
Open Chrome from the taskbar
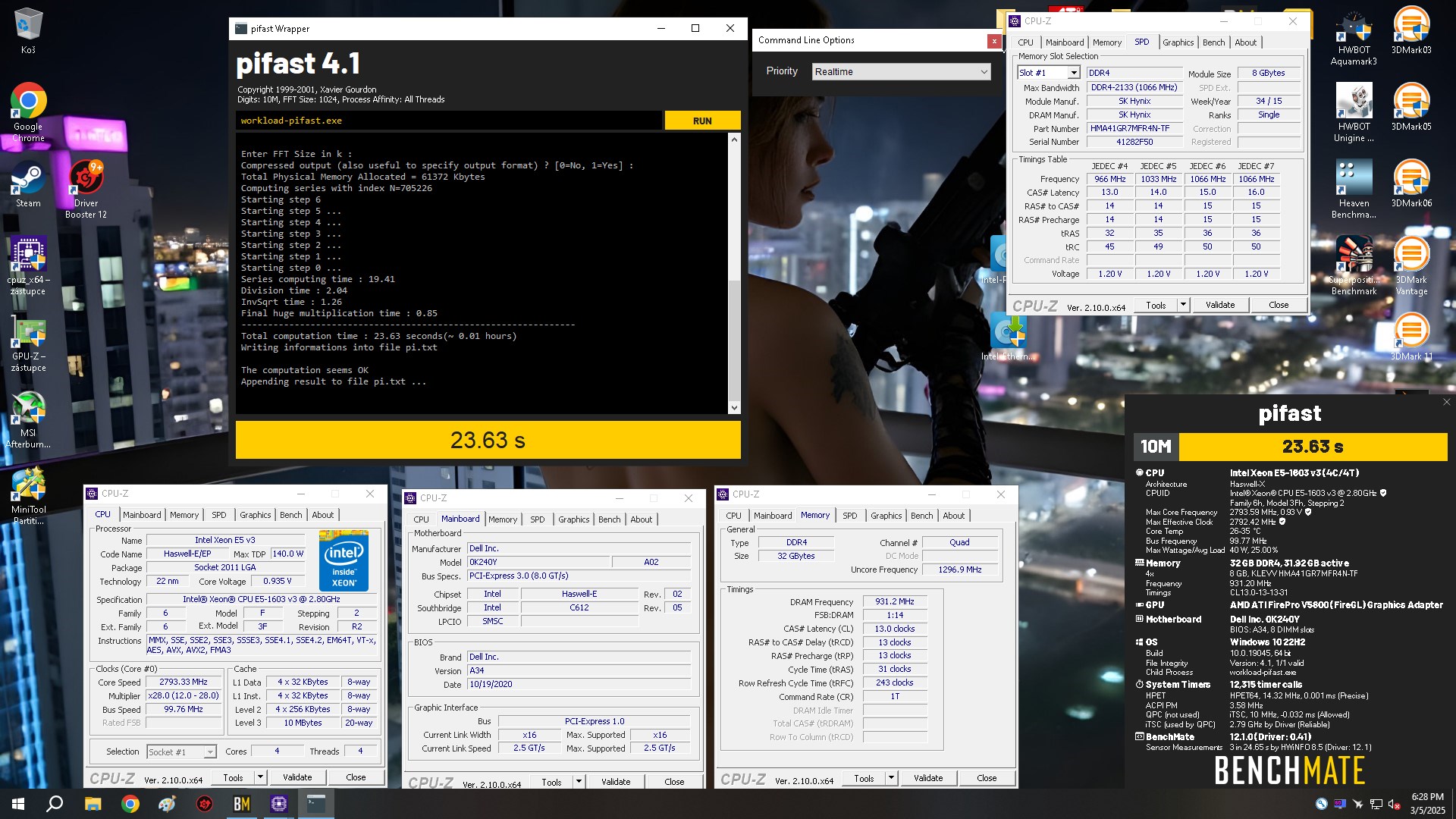click(x=130, y=804)
